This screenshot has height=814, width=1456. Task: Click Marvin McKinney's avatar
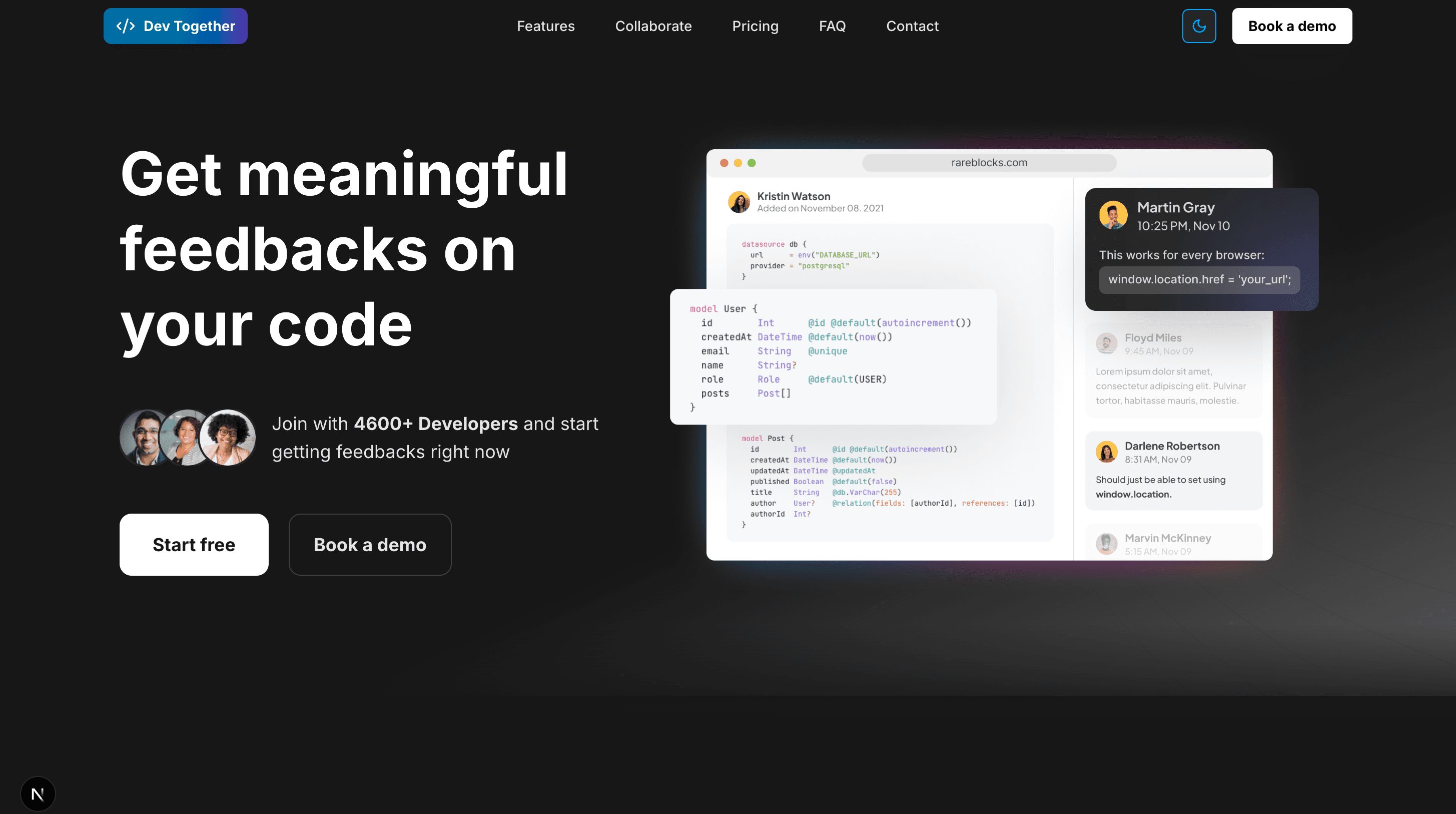(1106, 544)
